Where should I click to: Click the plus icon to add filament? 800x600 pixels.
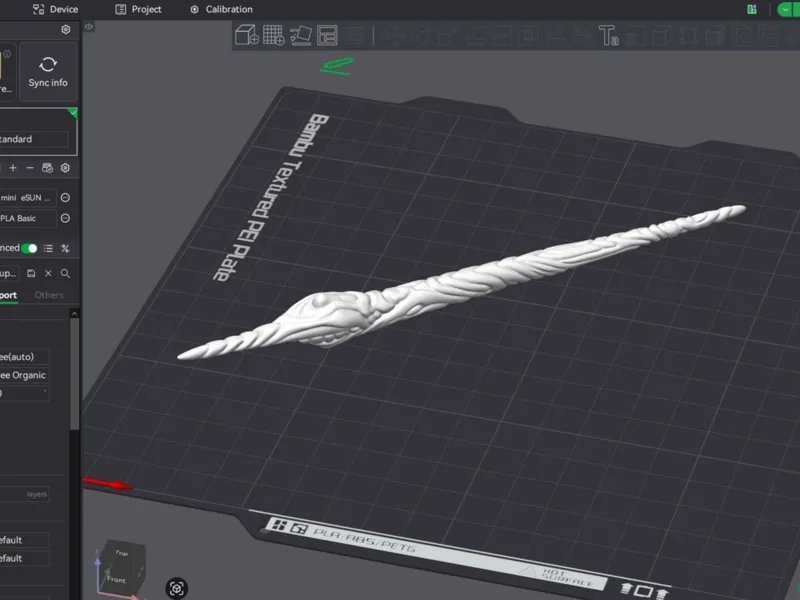pos(13,168)
